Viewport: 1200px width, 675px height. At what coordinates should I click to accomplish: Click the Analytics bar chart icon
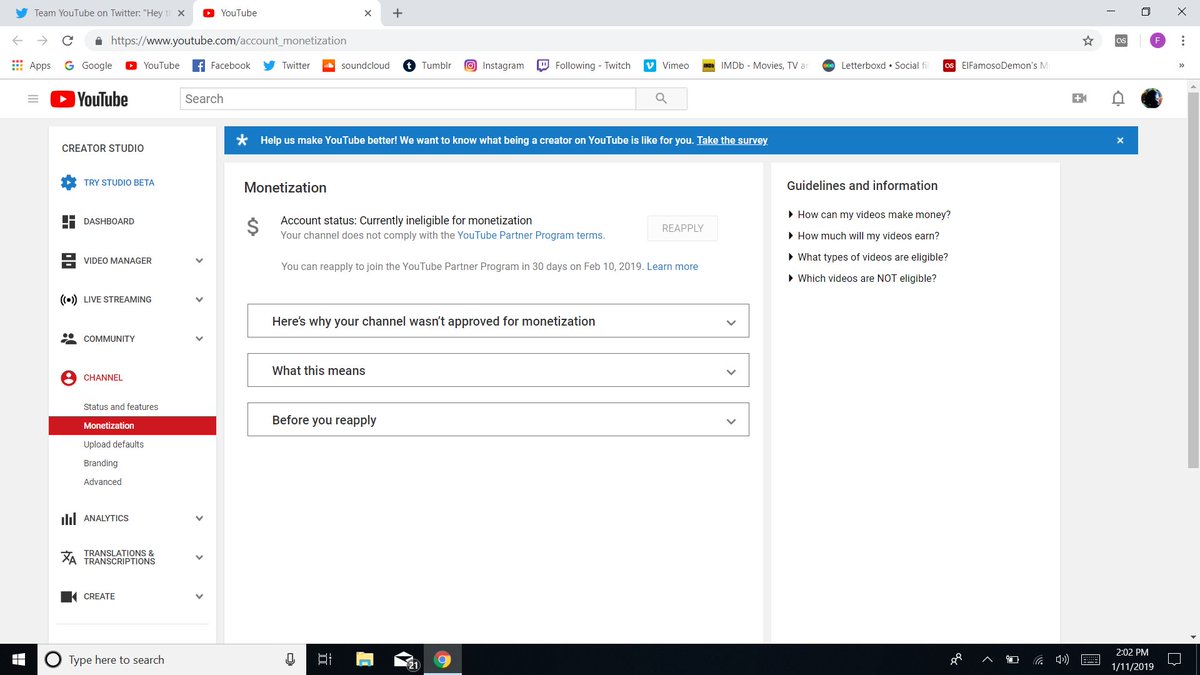click(68, 518)
